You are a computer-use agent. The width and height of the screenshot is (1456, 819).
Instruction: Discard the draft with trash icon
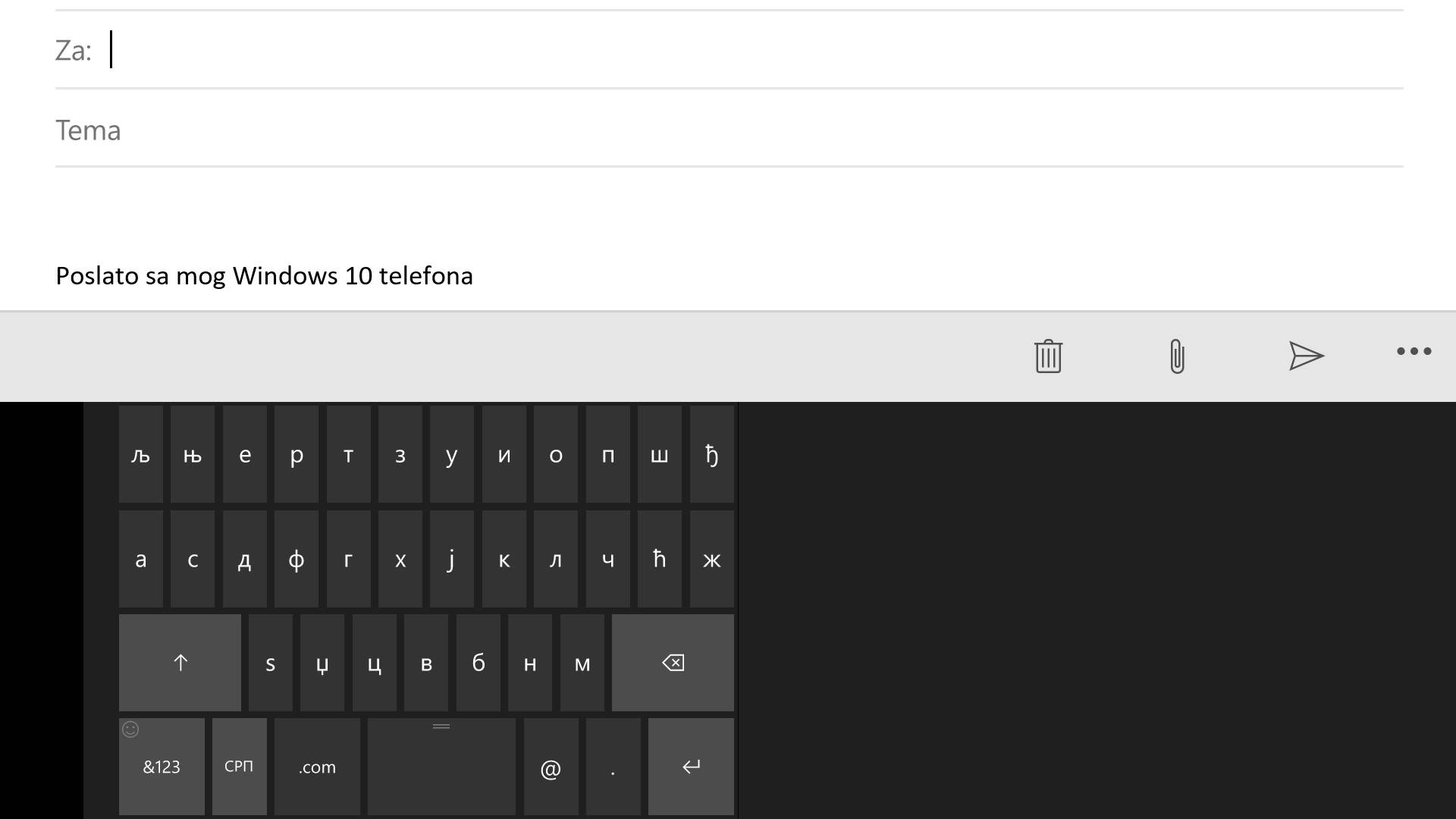pos(1047,356)
